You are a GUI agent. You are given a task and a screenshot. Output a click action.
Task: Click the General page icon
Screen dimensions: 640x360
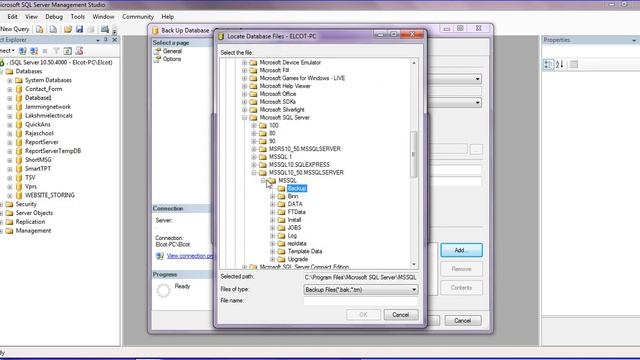click(157, 51)
